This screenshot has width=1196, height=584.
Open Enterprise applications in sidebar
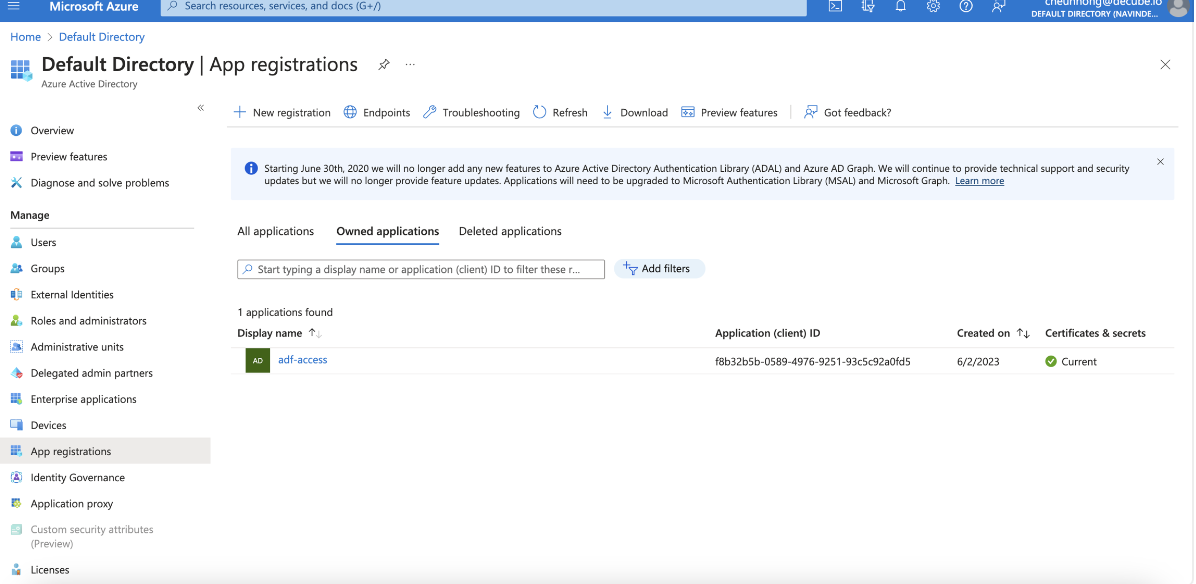(x=83, y=399)
